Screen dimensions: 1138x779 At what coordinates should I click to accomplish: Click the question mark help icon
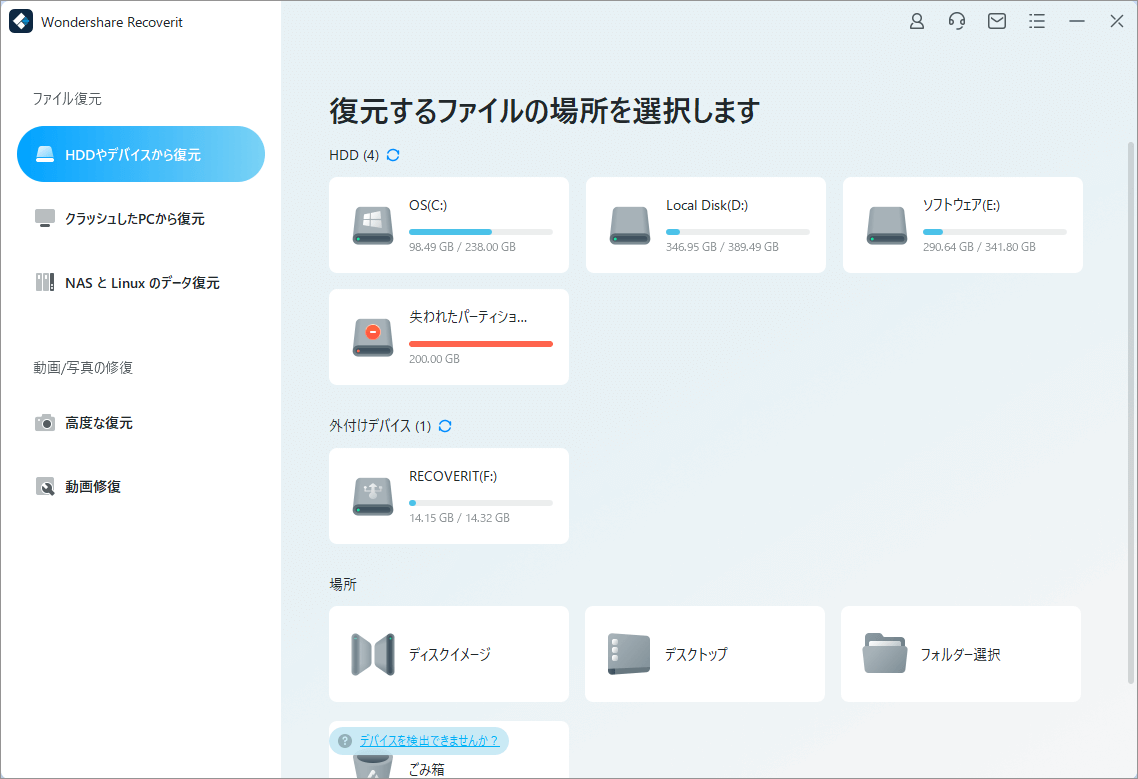tap(344, 740)
